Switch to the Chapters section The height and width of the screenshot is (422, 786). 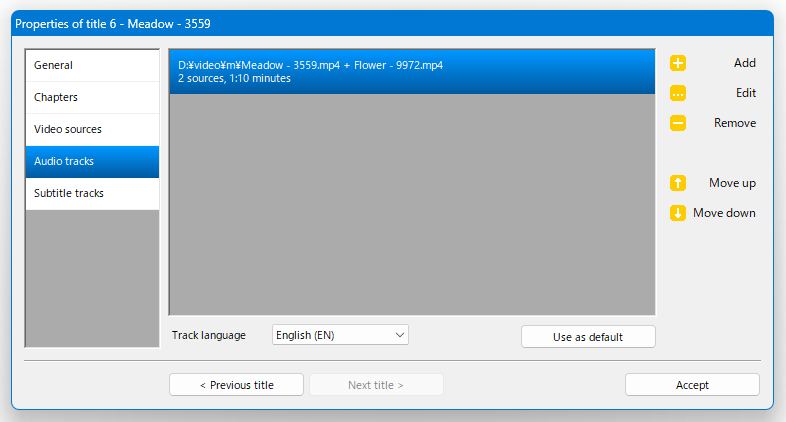click(92, 98)
